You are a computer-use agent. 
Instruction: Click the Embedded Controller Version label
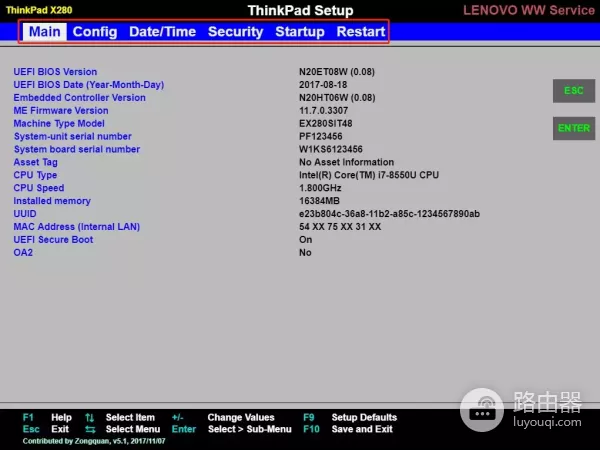[80, 98]
